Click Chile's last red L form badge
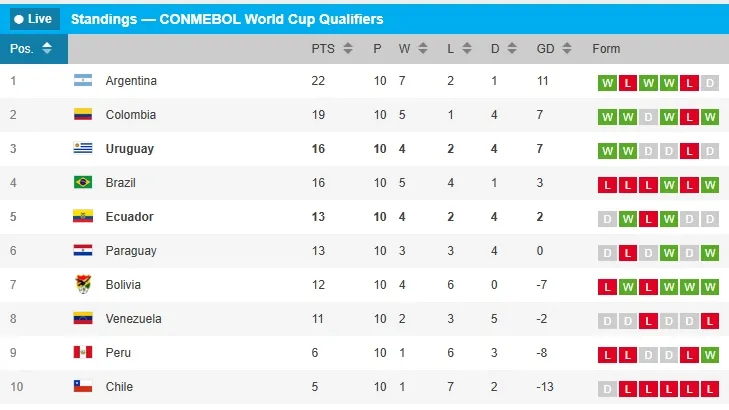This screenshot has height=410, width=729. [x=709, y=388]
